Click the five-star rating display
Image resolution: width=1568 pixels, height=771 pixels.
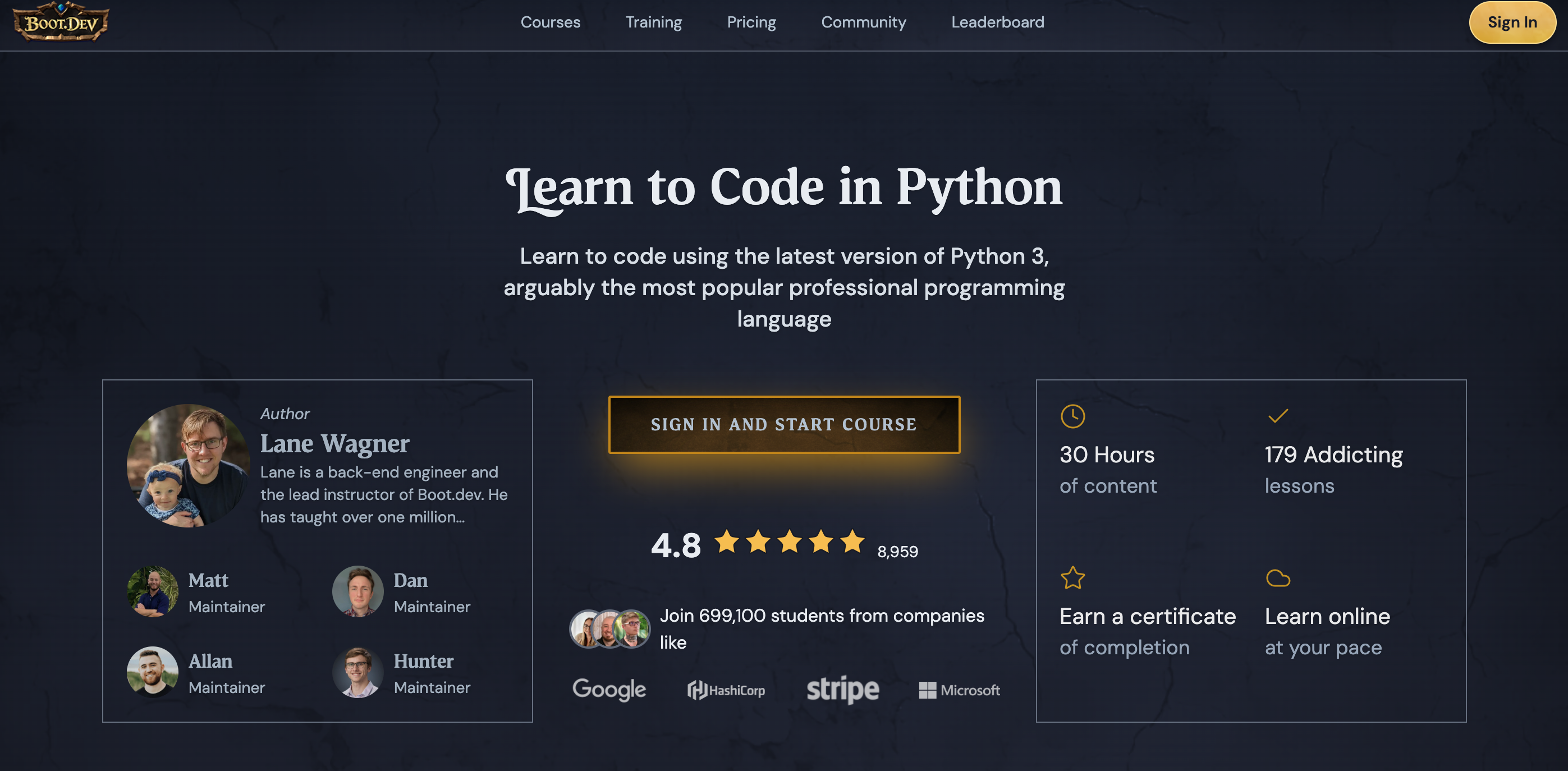pos(790,541)
